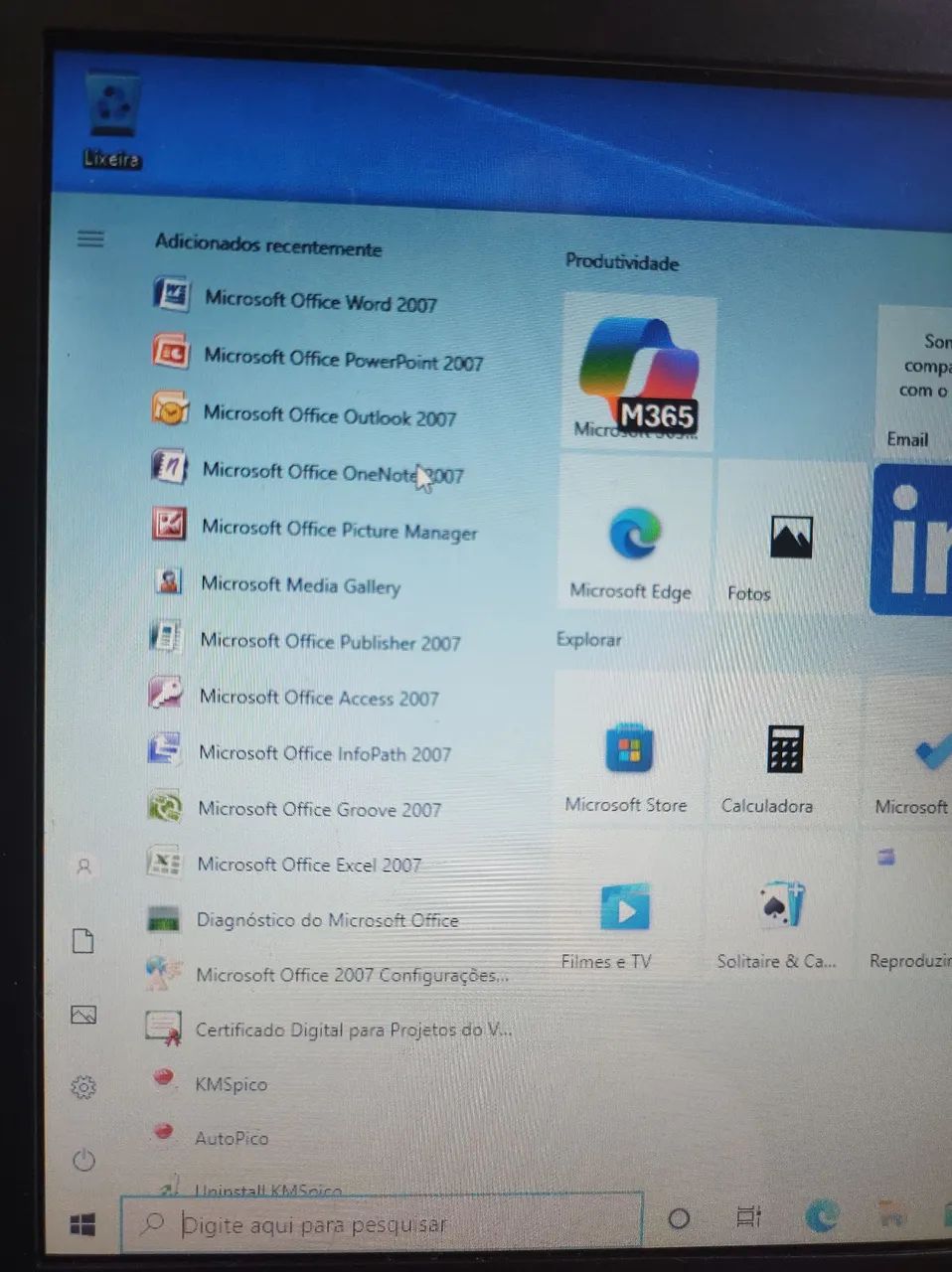Launch Microsoft Office Publisher 2007 entry

coord(331,642)
